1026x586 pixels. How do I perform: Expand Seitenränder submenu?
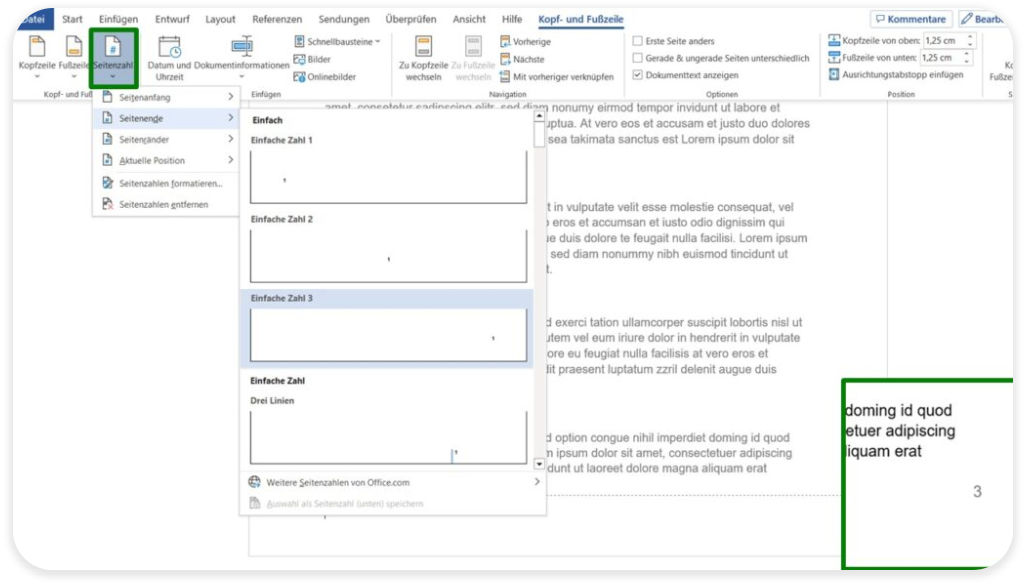coord(166,139)
